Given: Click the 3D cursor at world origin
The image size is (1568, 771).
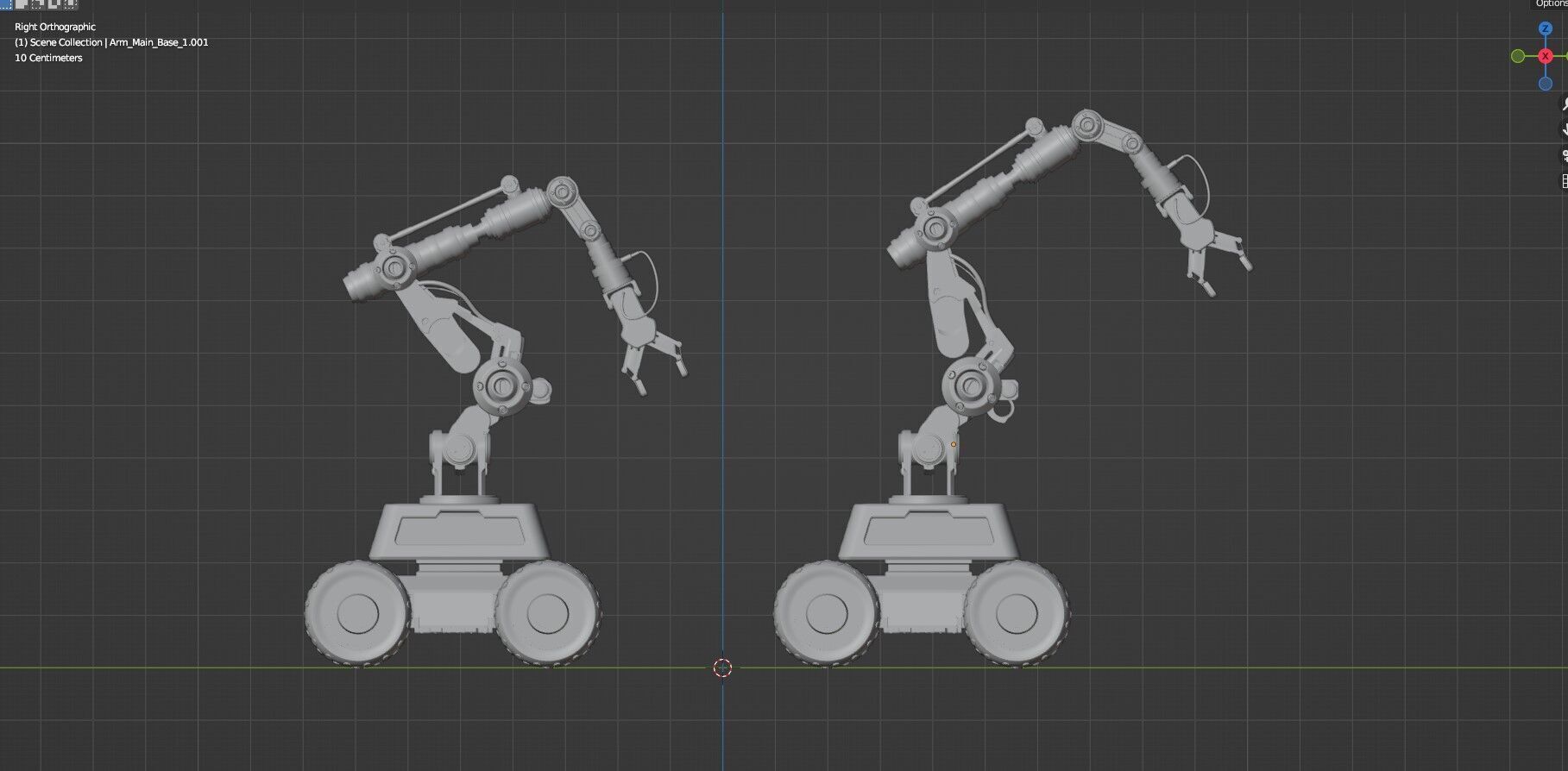Looking at the screenshot, I should [x=722, y=668].
